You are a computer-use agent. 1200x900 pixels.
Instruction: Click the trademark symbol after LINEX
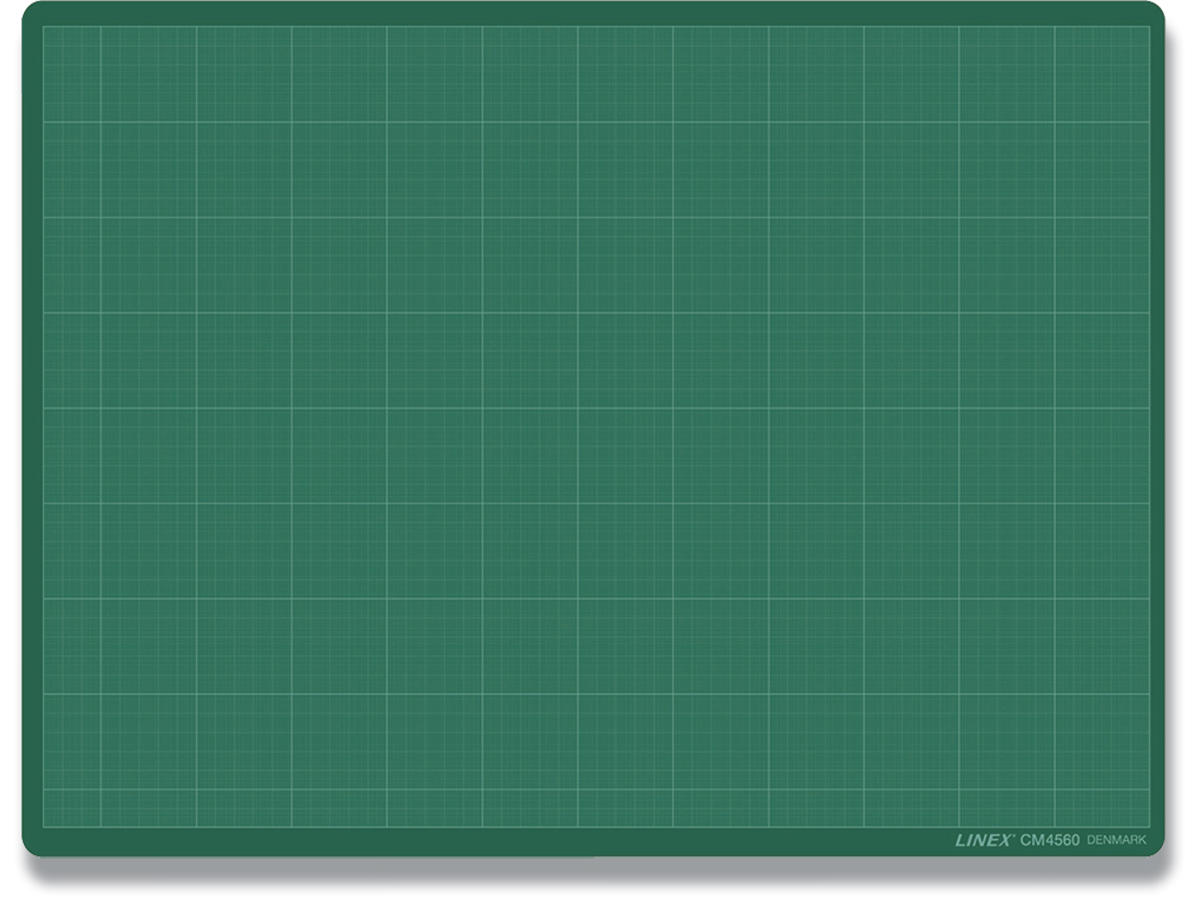(x=1015, y=837)
